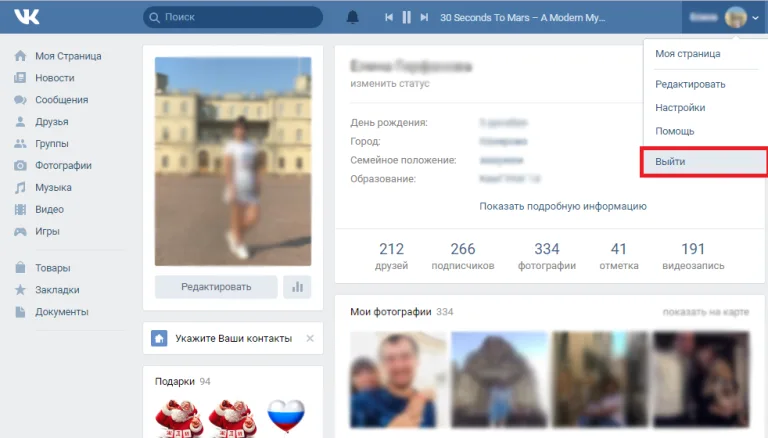Open Товары section in sidebar

click(x=53, y=268)
